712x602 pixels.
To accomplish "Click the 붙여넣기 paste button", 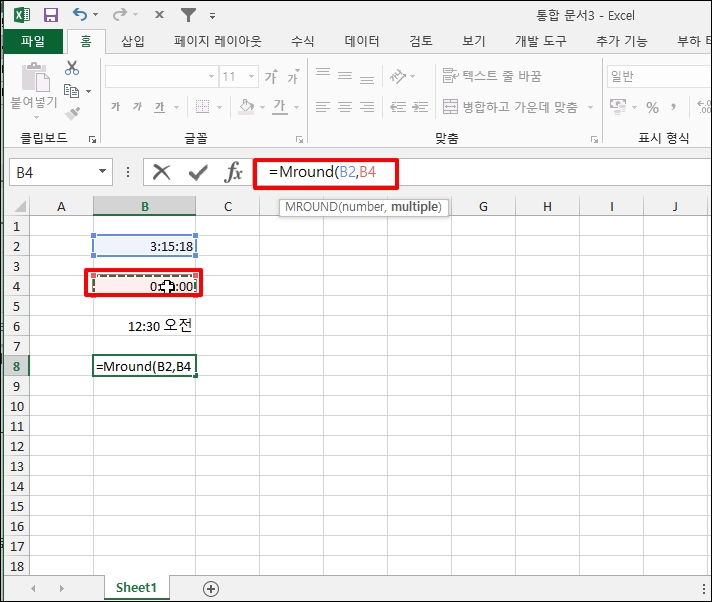I will [35, 89].
